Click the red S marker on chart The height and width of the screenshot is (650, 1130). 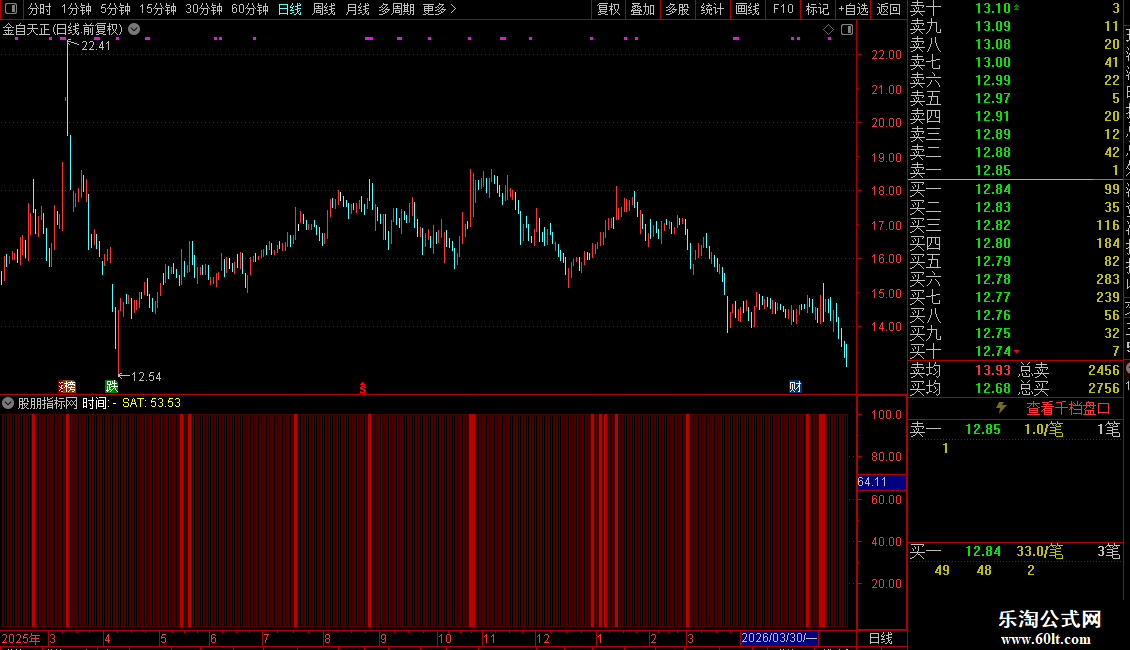(362, 388)
